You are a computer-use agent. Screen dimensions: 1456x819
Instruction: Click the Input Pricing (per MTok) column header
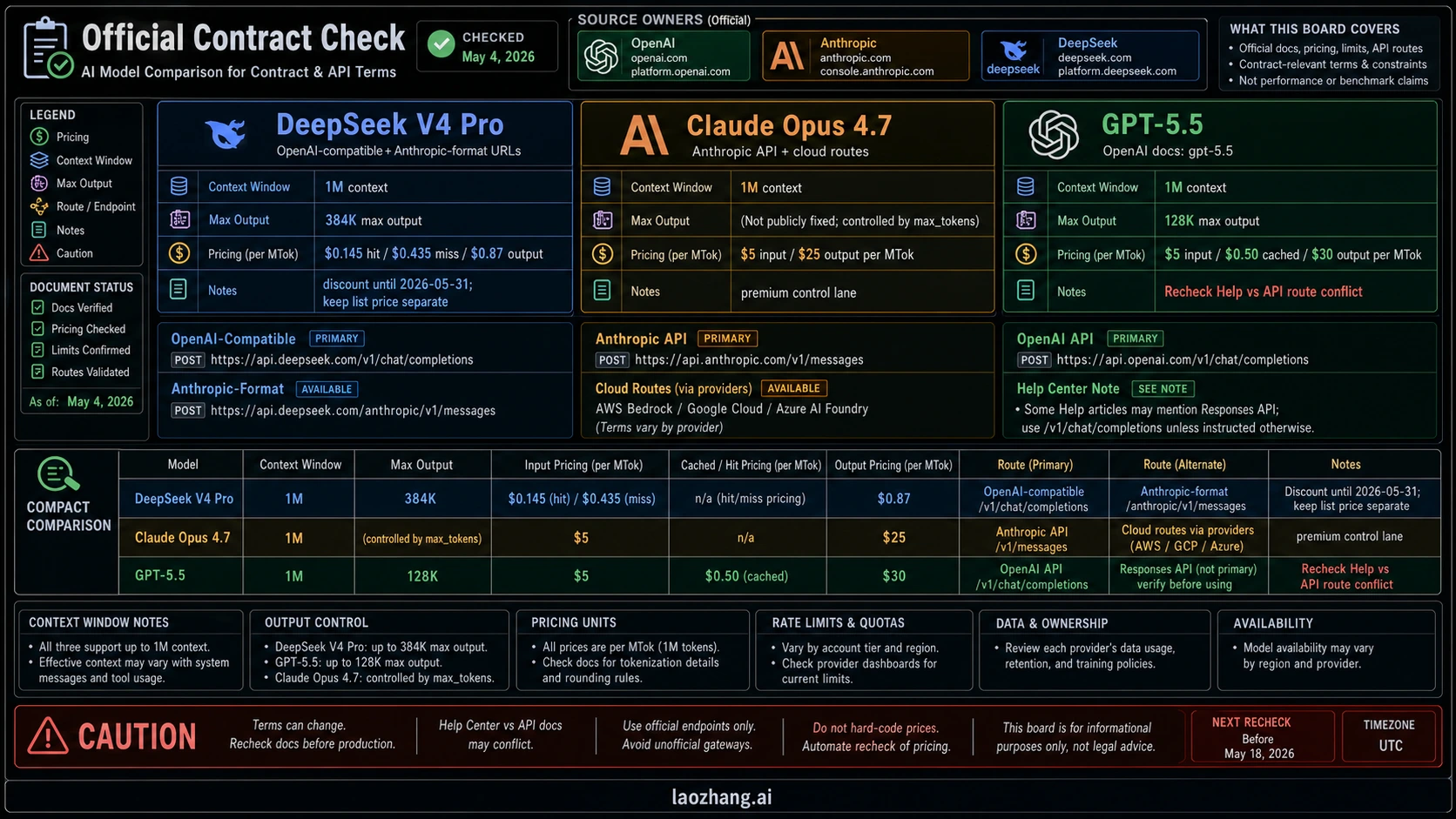[x=583, y=465]
